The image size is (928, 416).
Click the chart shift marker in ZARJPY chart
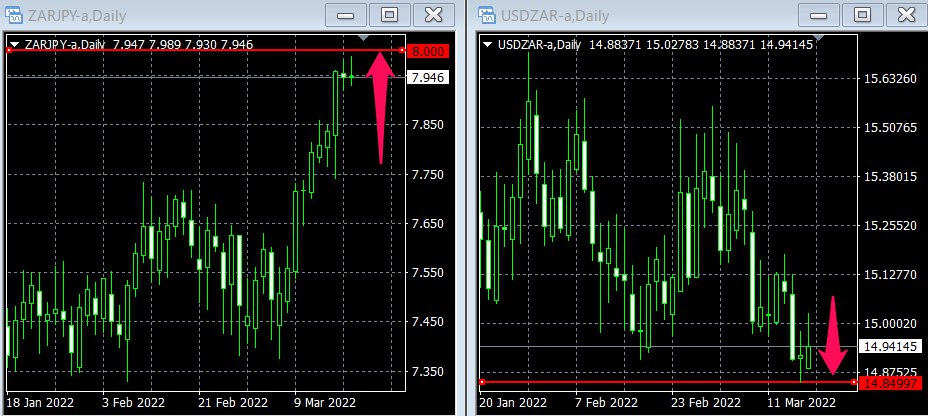pos(364,38)
